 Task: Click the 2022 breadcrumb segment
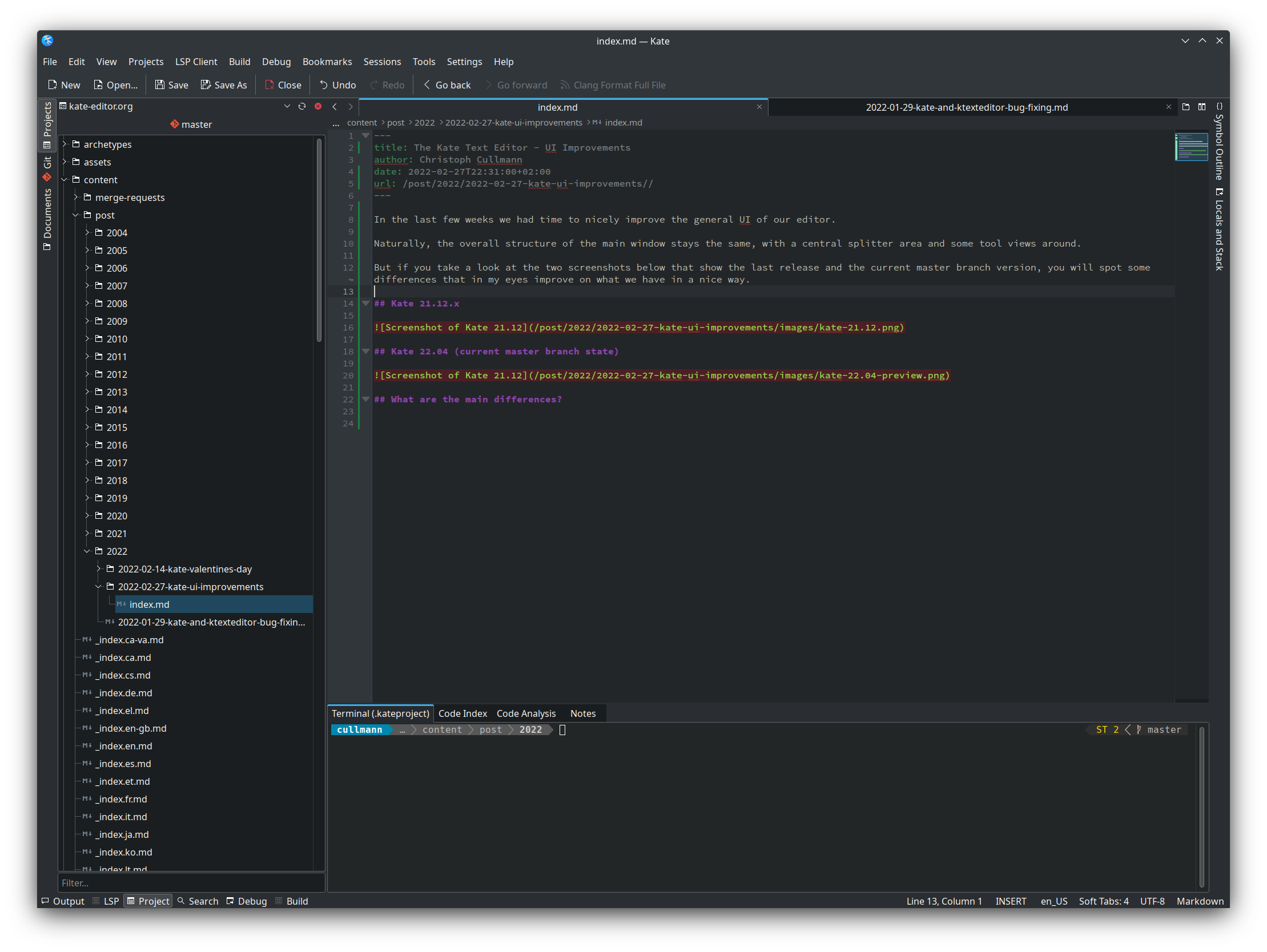(x=424, y=123)
